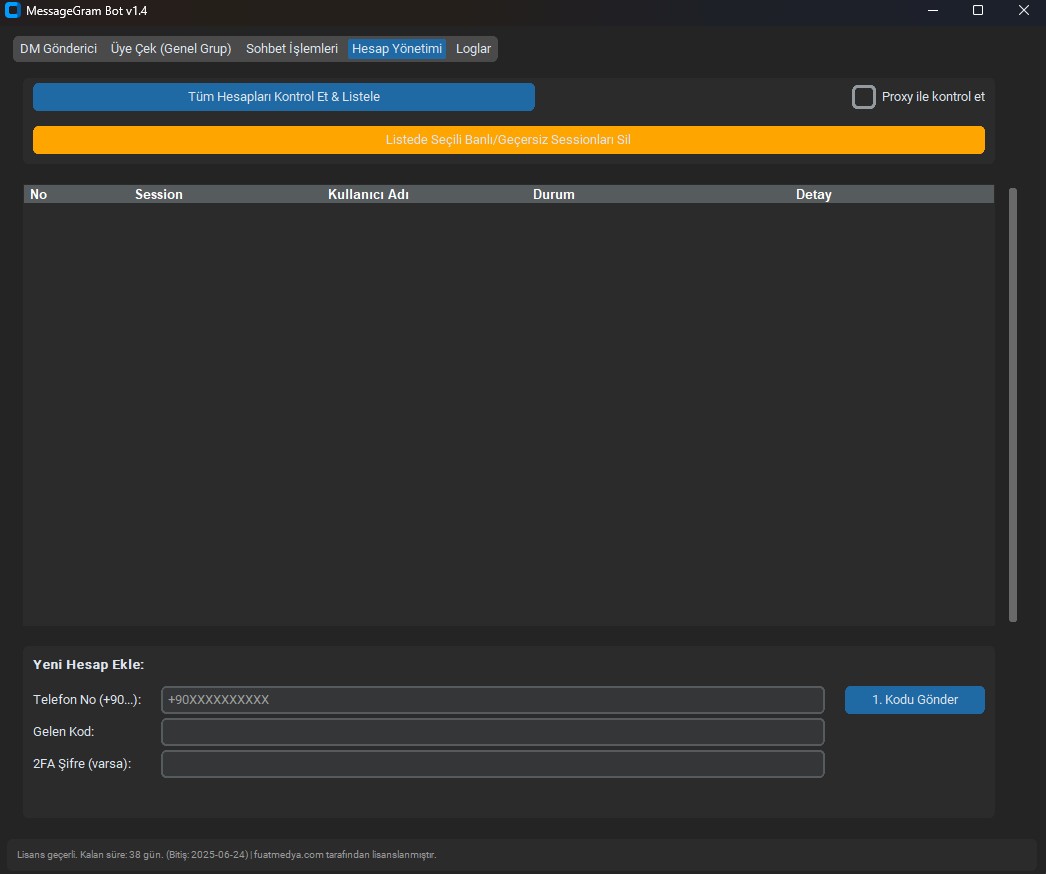The height and width of the screenshot is (874, 1046).
Task: Select the 2FA Şifre input field
Action: point(492,764)
